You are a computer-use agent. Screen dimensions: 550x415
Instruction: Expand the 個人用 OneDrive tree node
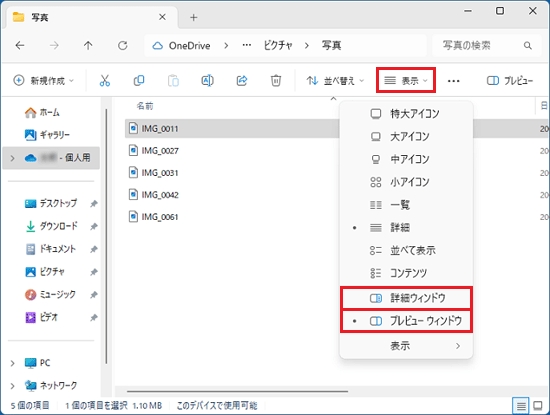(x=13, y=158)
